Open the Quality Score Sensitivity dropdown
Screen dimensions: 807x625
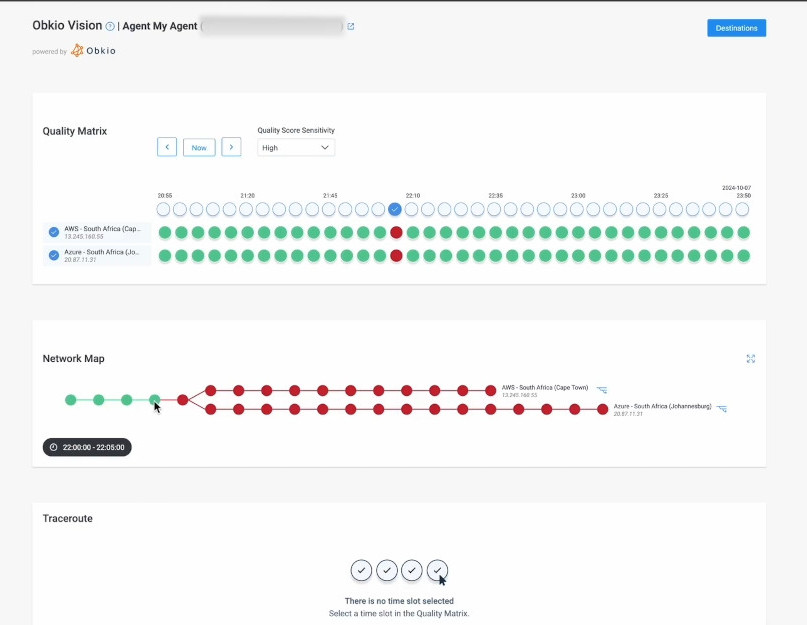(x=296, y=147)
